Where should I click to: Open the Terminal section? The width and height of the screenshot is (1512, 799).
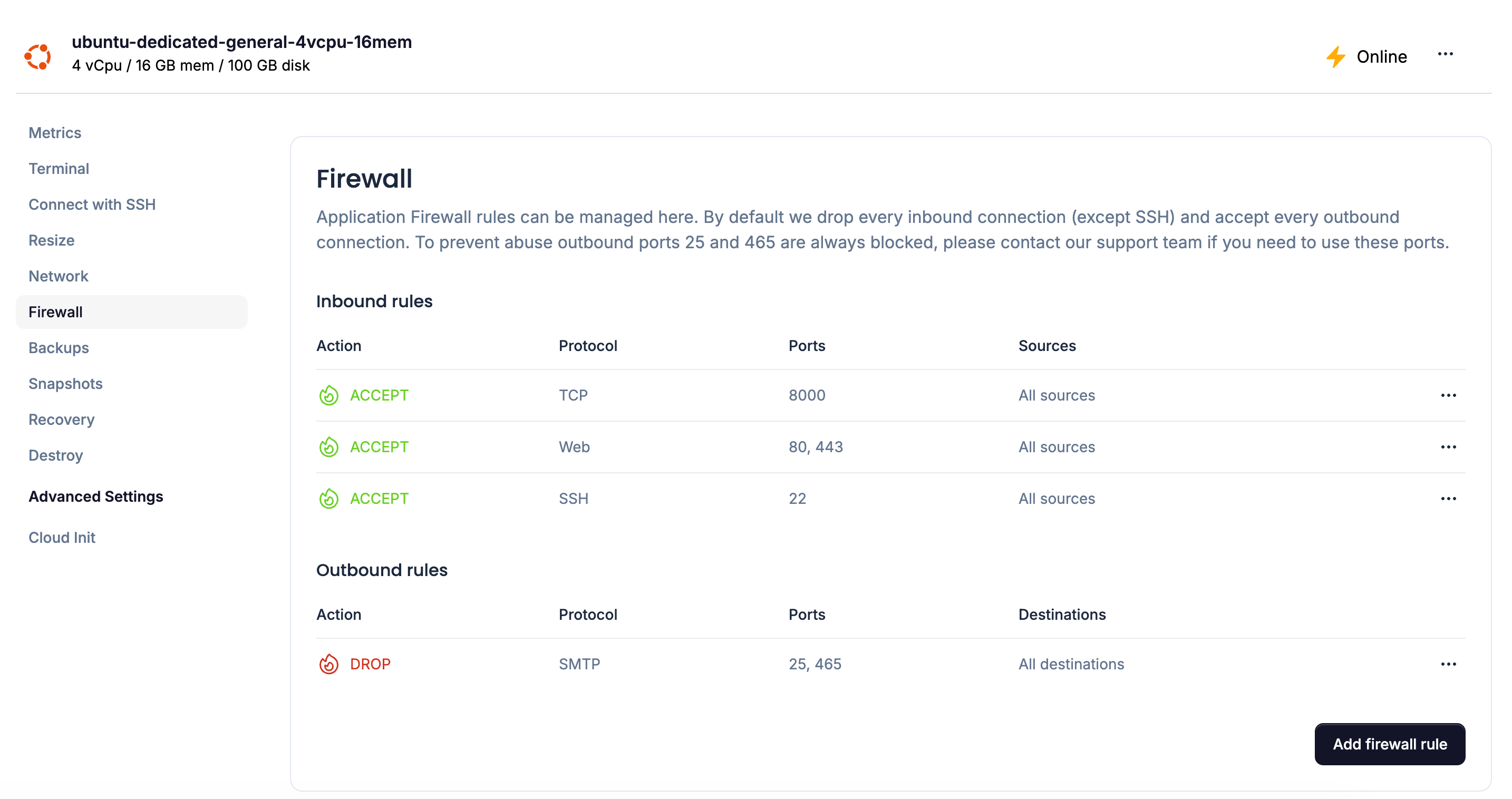59,168
